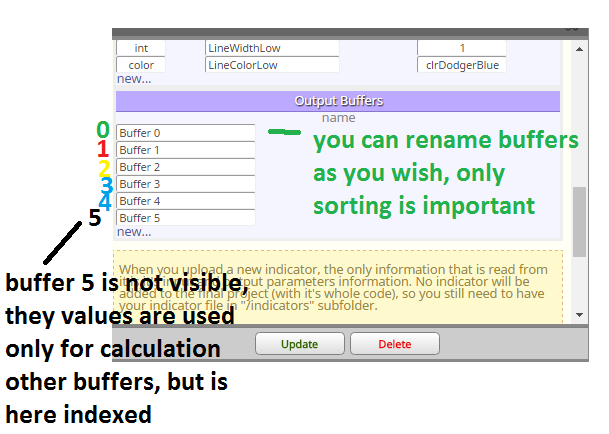Click the int type field
609x434 pixels.
coord(141,48)
